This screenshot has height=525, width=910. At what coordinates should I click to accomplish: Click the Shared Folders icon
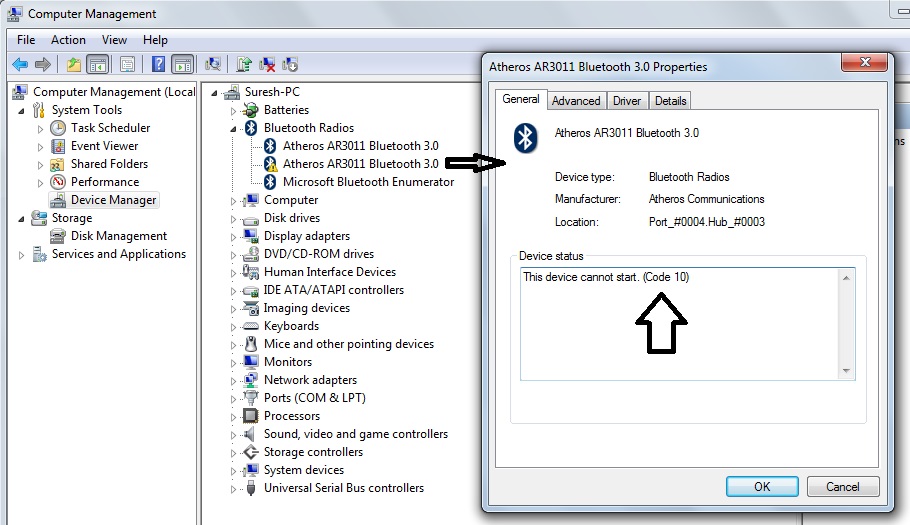[x=58, y=164]
